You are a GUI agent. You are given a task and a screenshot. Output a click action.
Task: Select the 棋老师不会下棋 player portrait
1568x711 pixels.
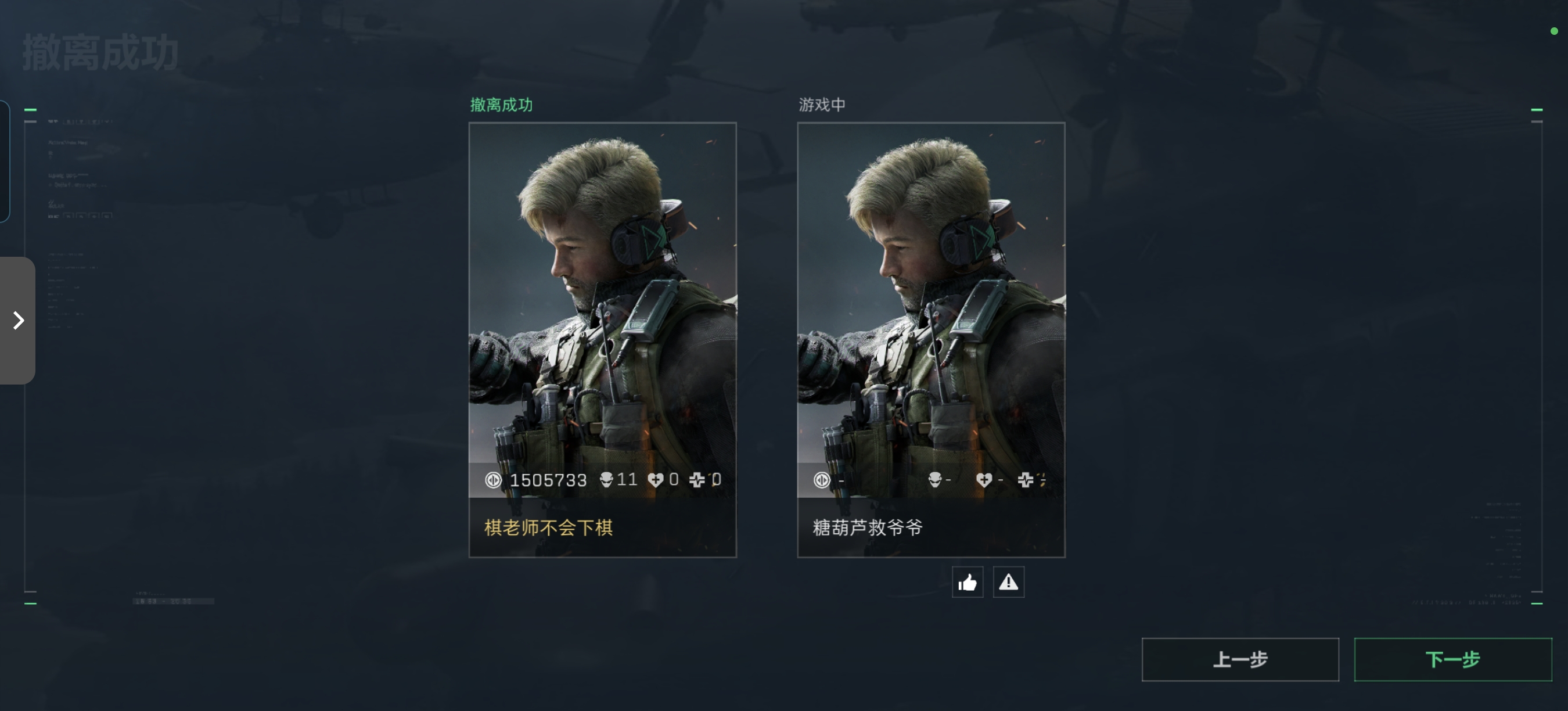603,310
